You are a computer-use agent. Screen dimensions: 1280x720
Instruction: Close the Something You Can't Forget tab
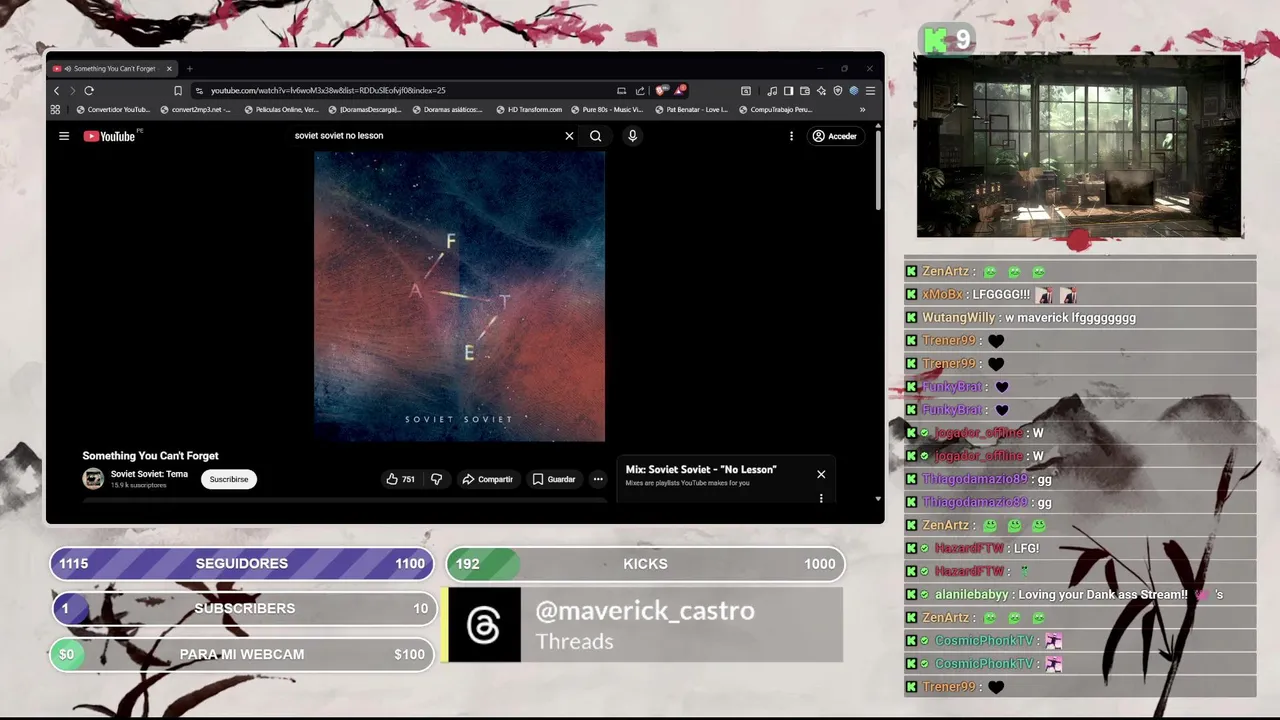coord(169,69)
